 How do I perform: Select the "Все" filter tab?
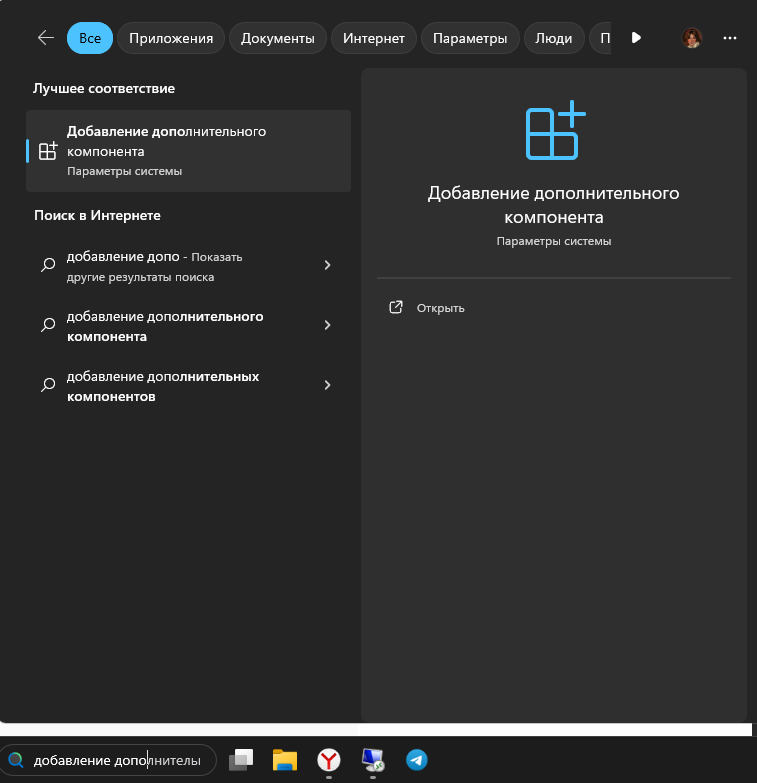(90, 38)
